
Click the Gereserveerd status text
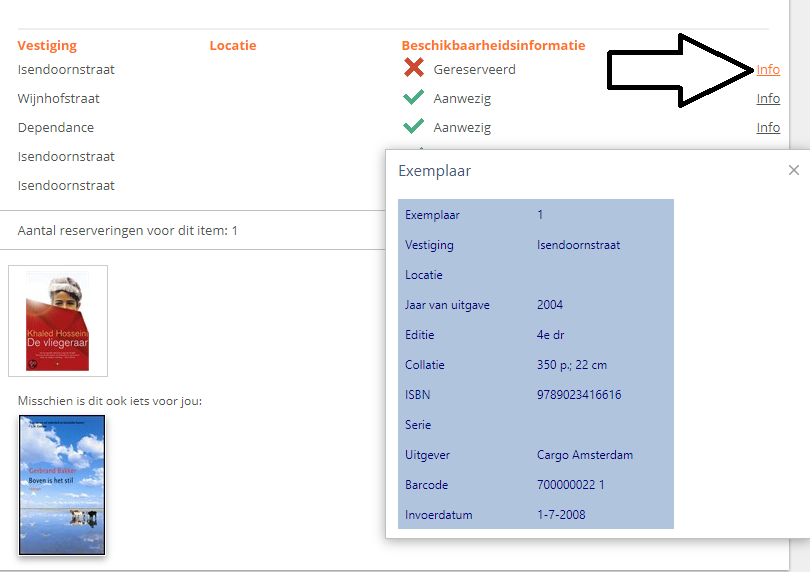pos(474,70)
